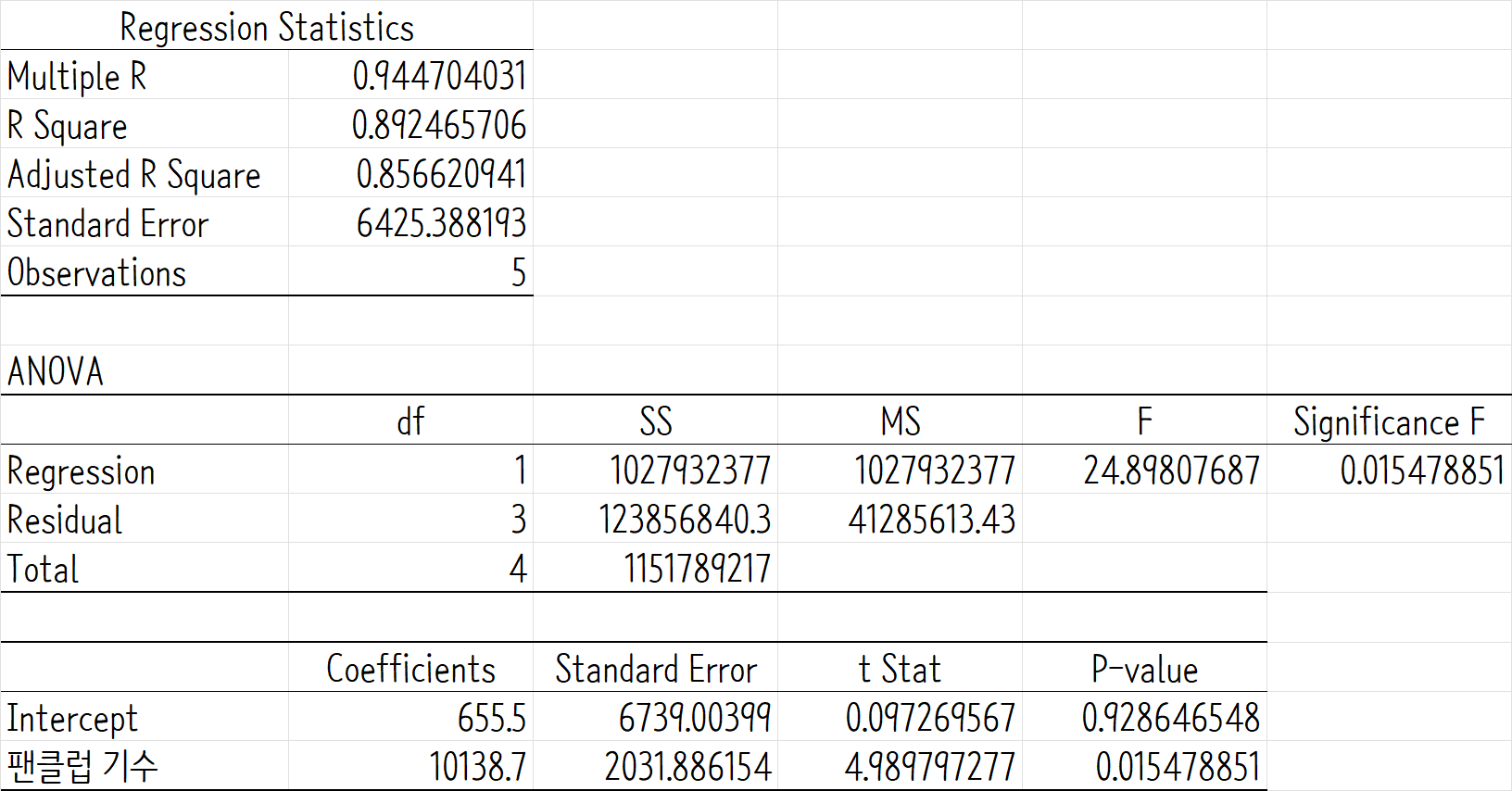Click the Intercept row label
1512x791 pixels.
coord(72,719)
